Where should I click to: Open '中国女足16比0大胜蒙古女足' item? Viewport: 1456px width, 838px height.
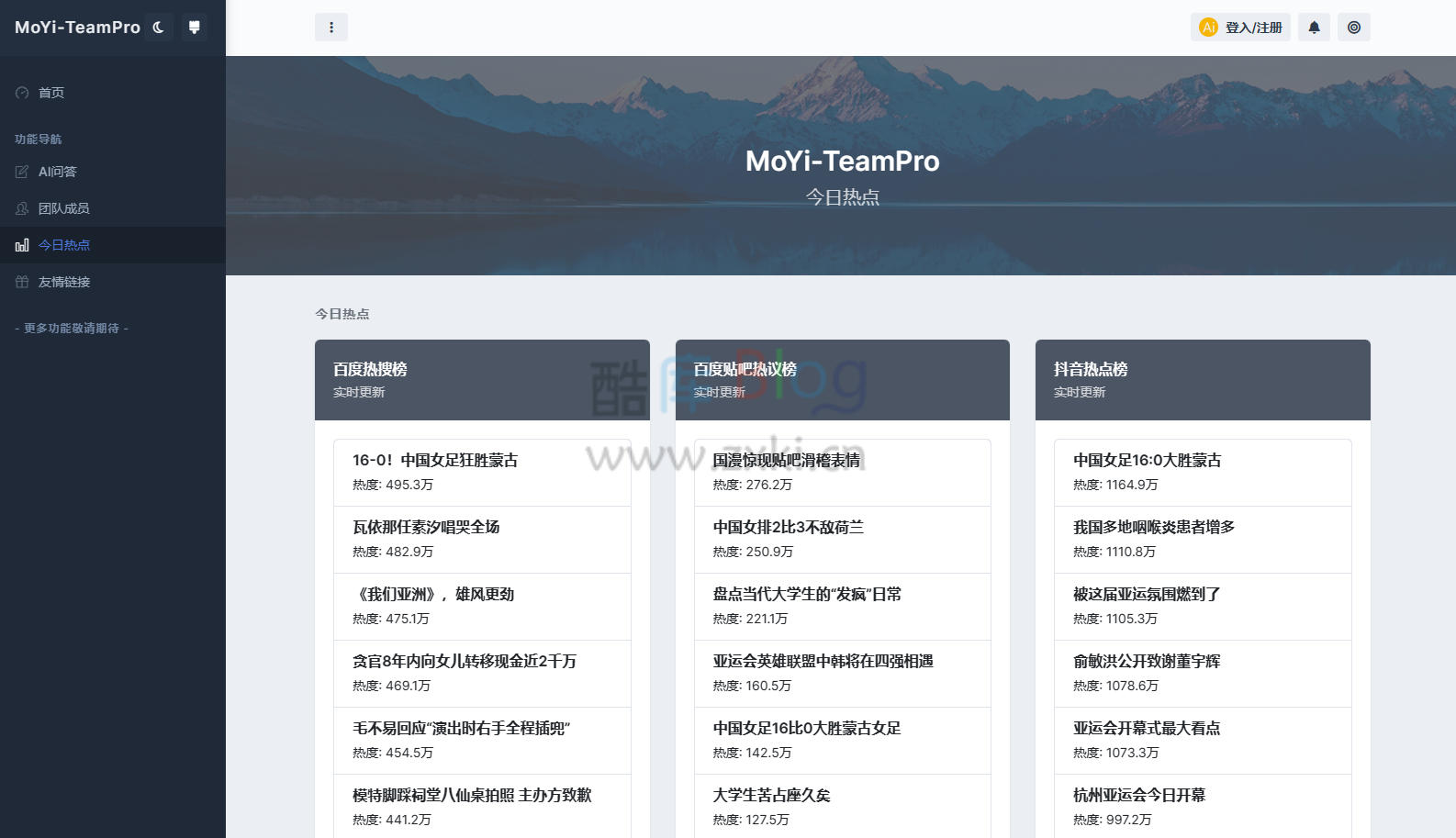843,741
